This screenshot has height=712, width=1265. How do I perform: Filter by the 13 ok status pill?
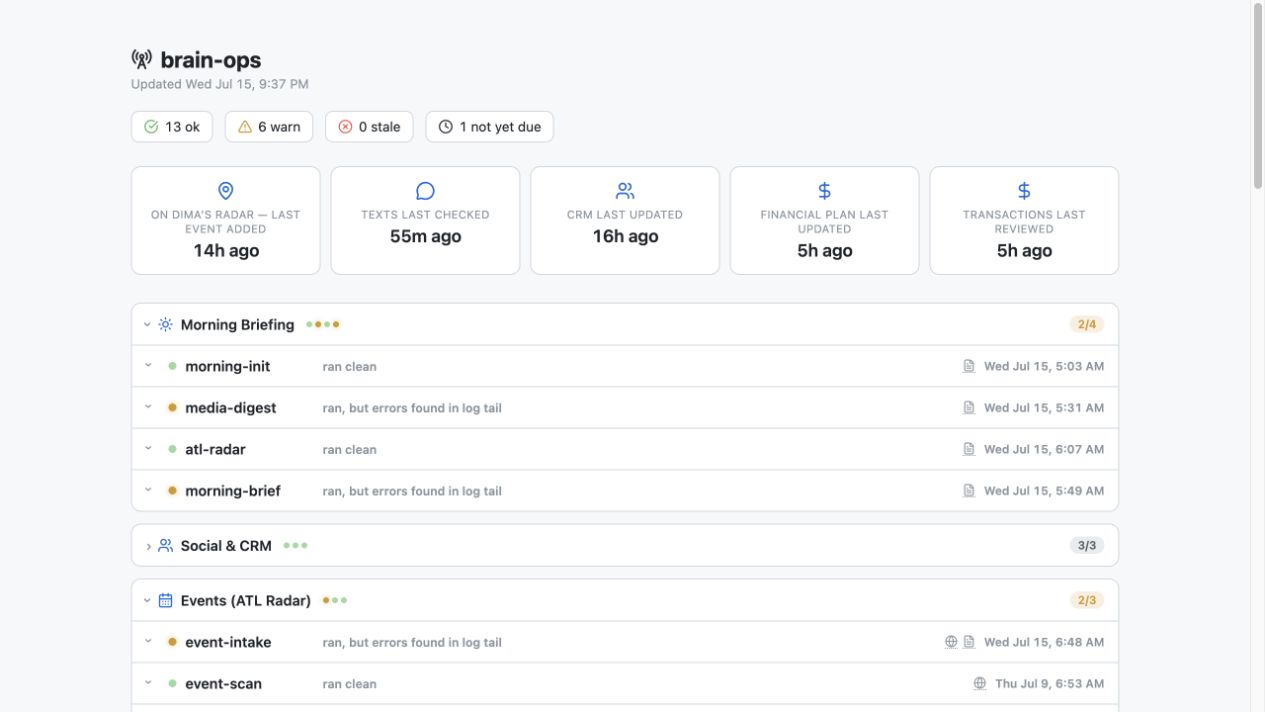[x=172, y=127]
